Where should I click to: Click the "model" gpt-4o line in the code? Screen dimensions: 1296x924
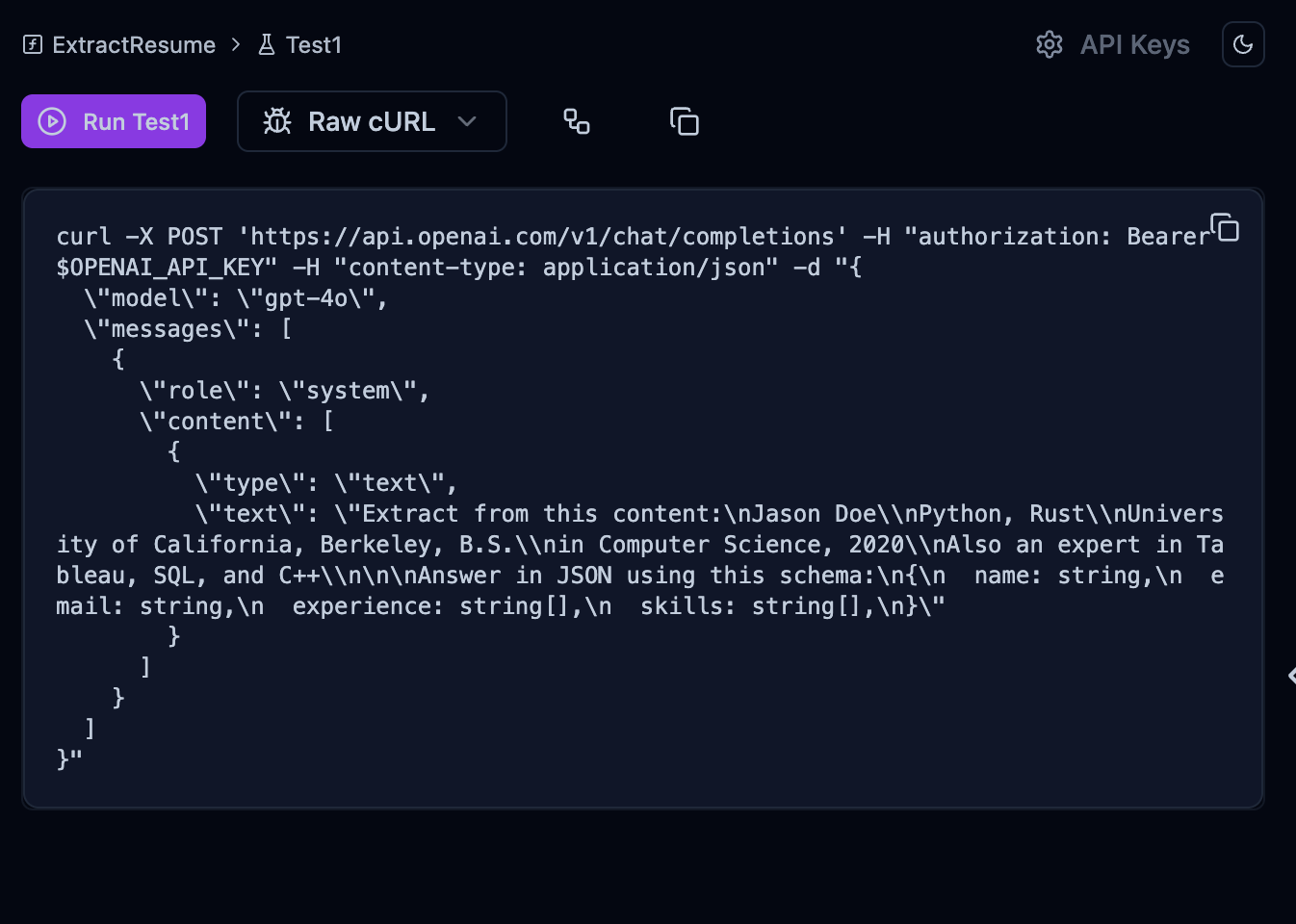click(235, 298)
